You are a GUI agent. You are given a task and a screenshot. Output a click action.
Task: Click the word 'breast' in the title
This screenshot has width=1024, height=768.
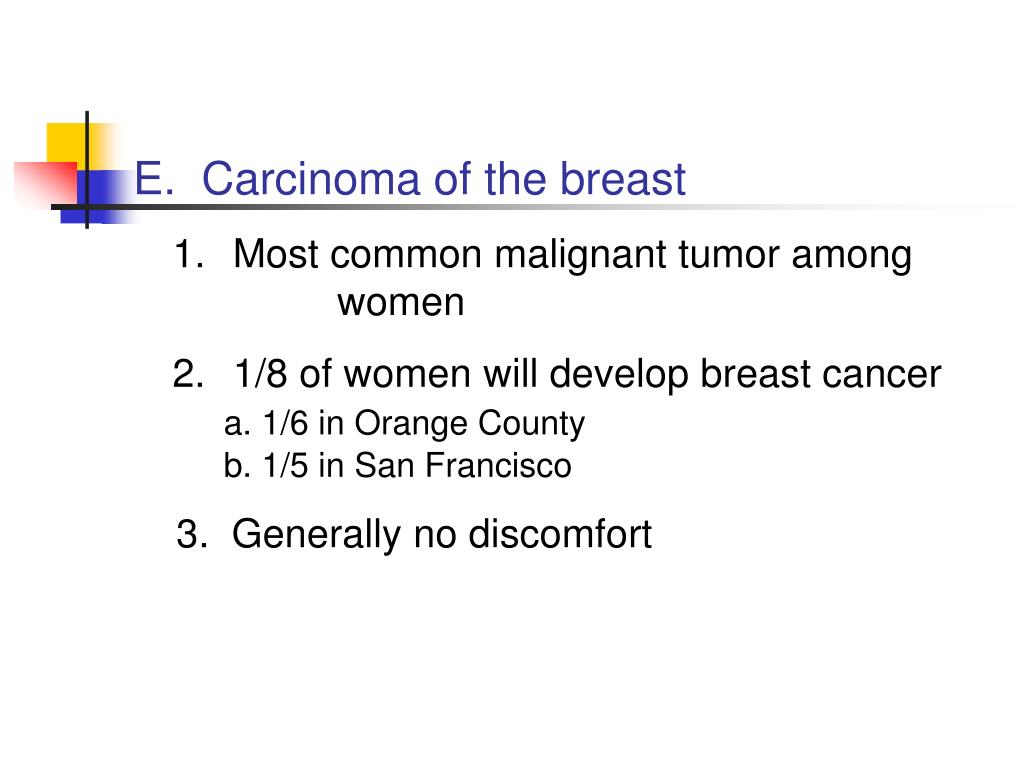pyautogui.click(x=623, y=178)
